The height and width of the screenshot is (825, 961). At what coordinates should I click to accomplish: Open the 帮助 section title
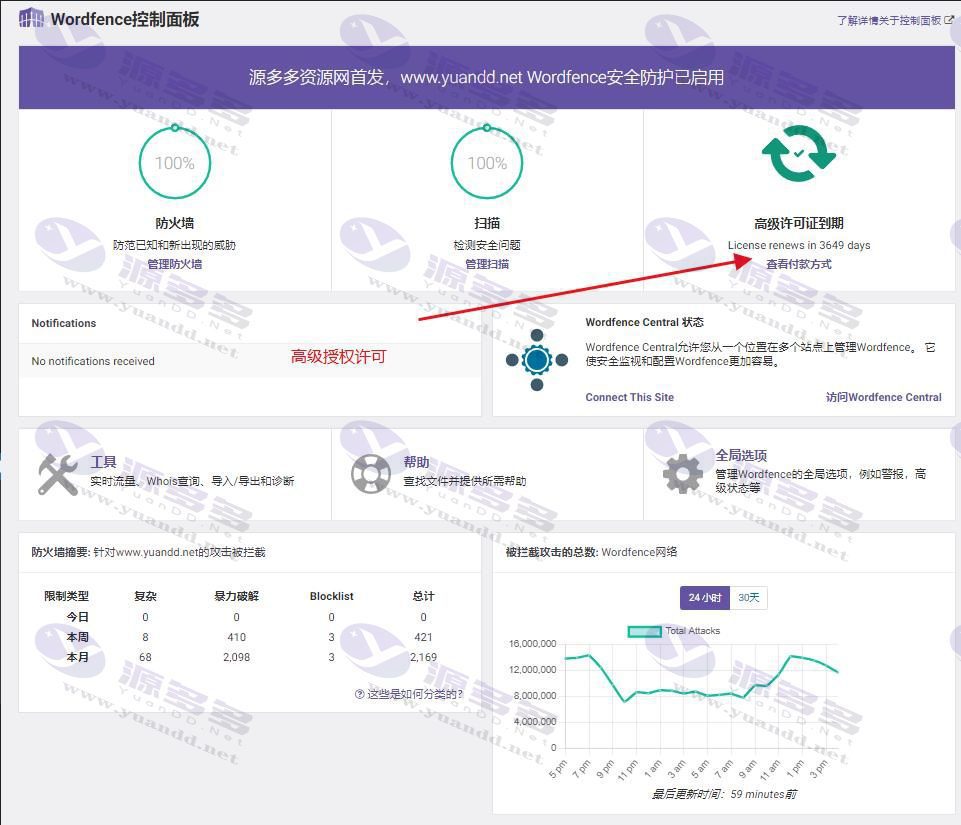pos(416,462)
